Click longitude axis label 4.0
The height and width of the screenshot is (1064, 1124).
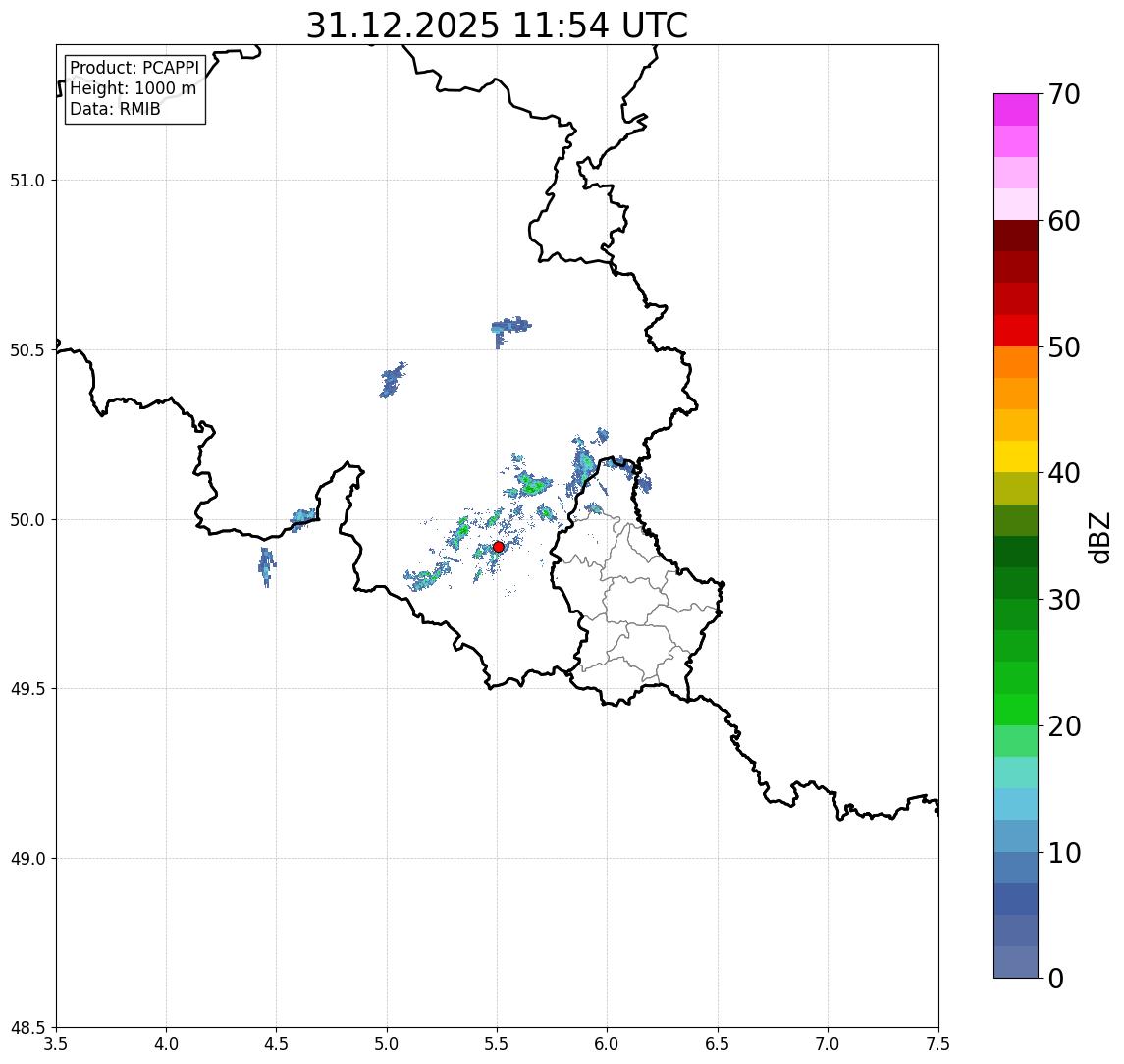click(x=166, y=1044)
